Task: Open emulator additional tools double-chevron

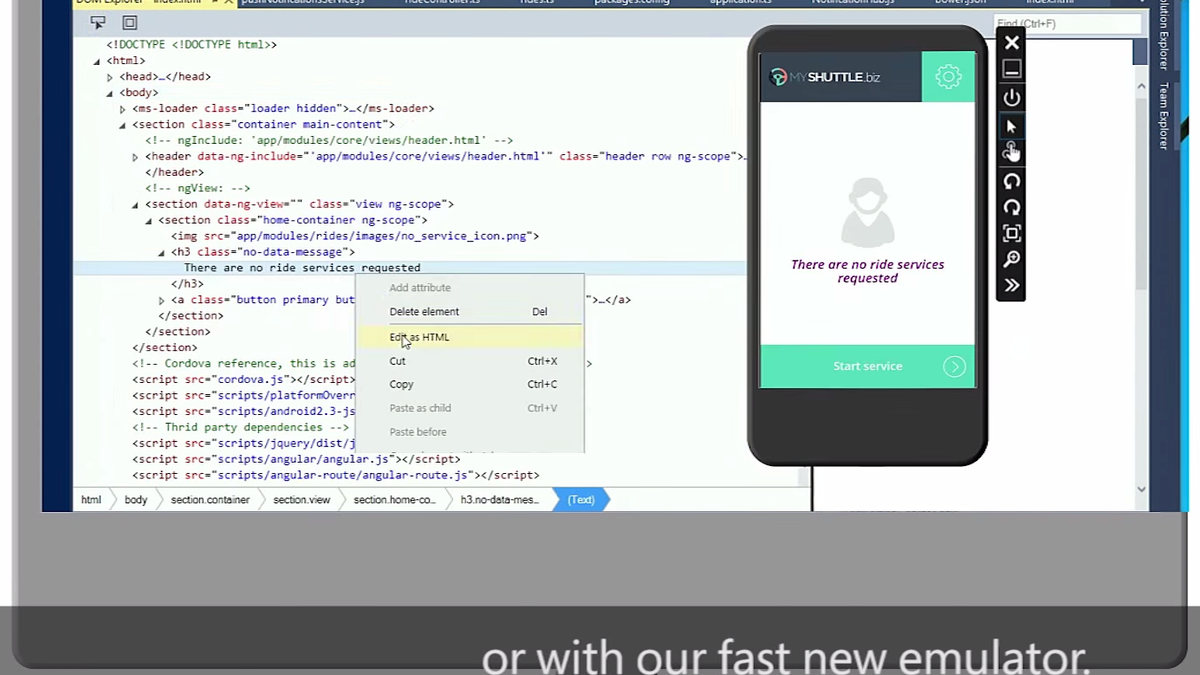Action: 1012,285
